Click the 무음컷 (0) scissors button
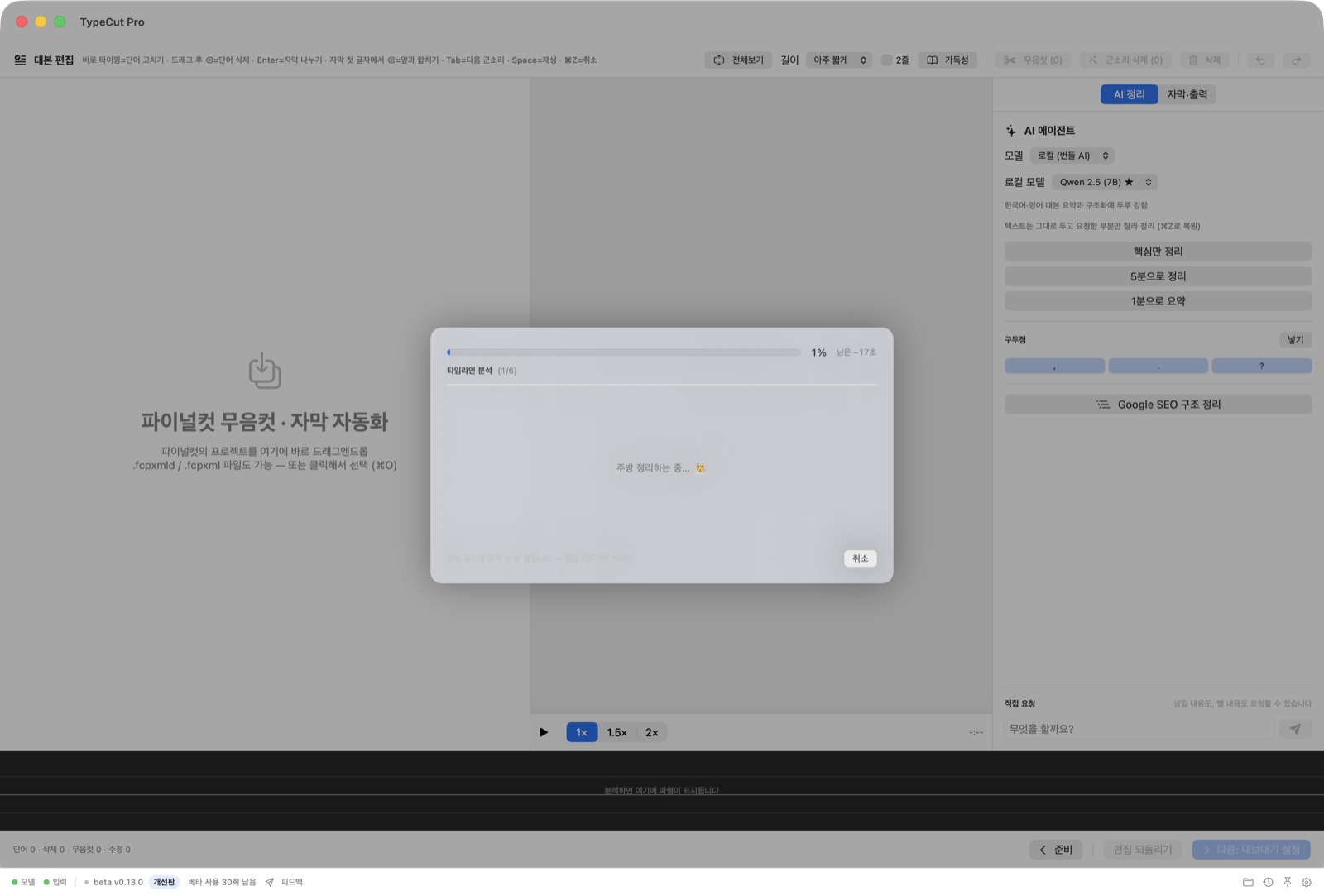This screenshot has width=1324, height=896. click(1033, 60)
